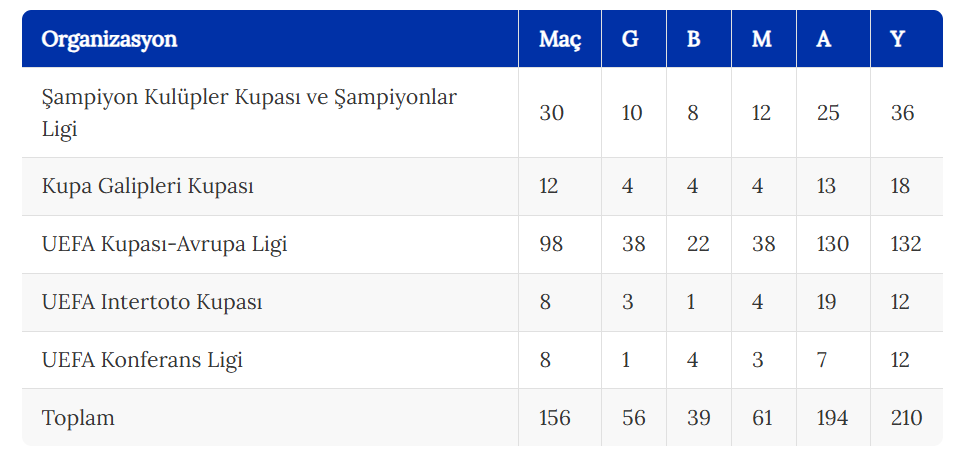
Task: Select UEFA Kupası-Avrupa Ligi row label
Action: (164, 244)
